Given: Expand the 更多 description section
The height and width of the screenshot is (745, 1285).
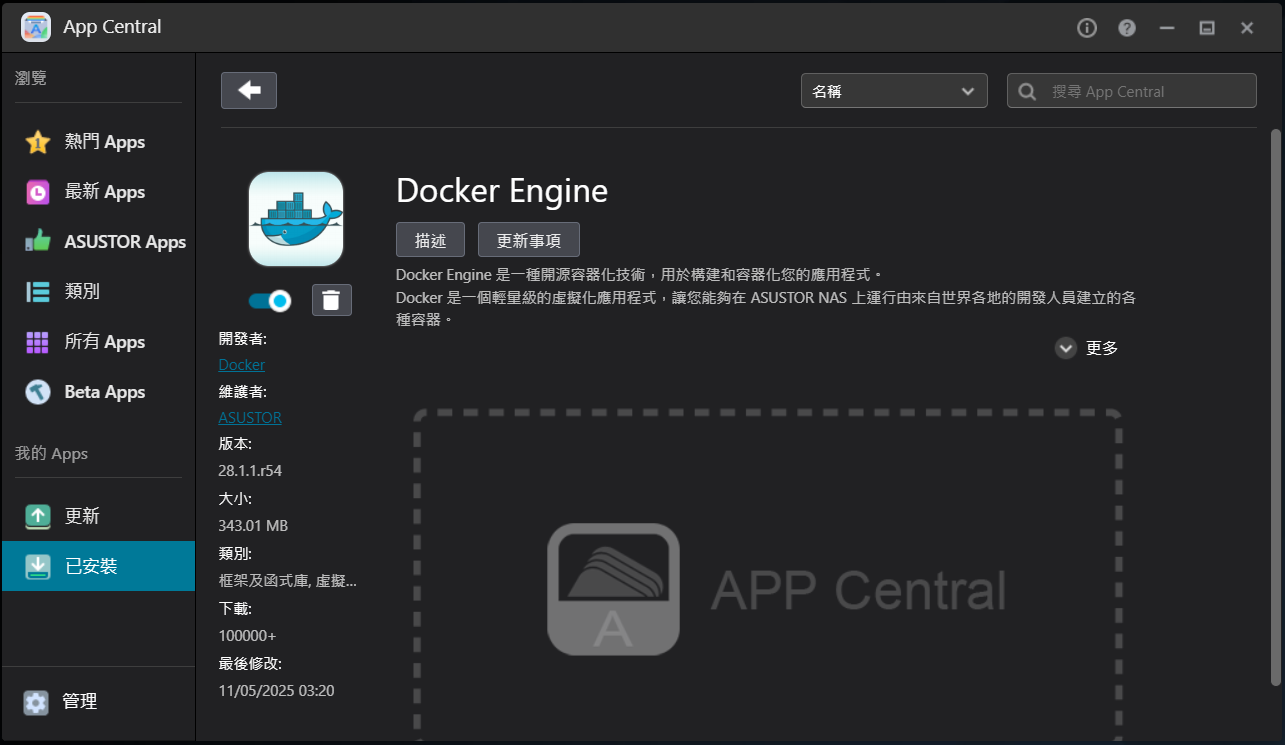Looking at the screenshot, I should pos(1087,348).
